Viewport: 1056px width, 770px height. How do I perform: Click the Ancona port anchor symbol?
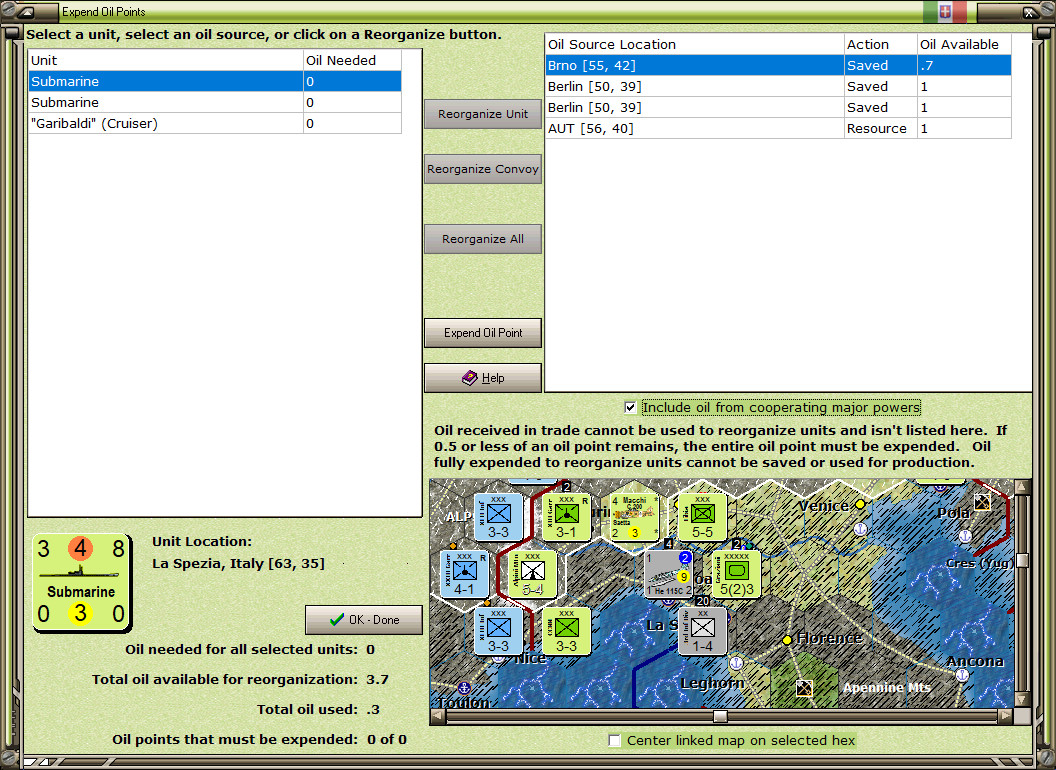click(962, 674)
